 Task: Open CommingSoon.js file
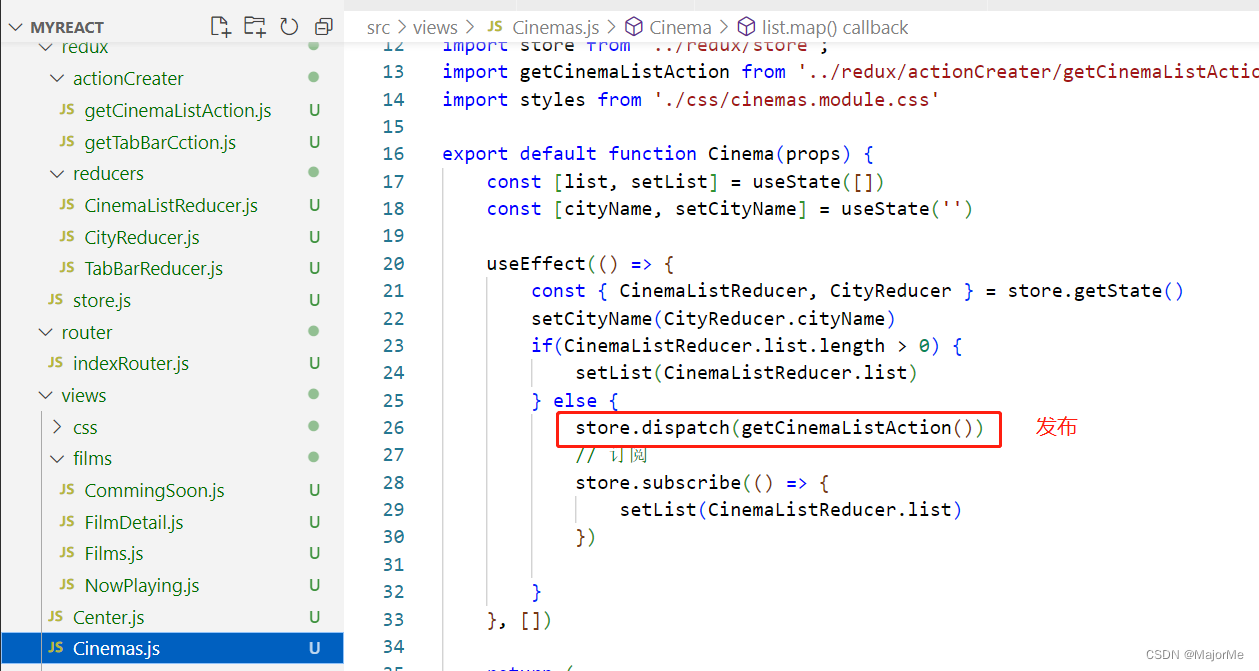(x=155, y=491)
